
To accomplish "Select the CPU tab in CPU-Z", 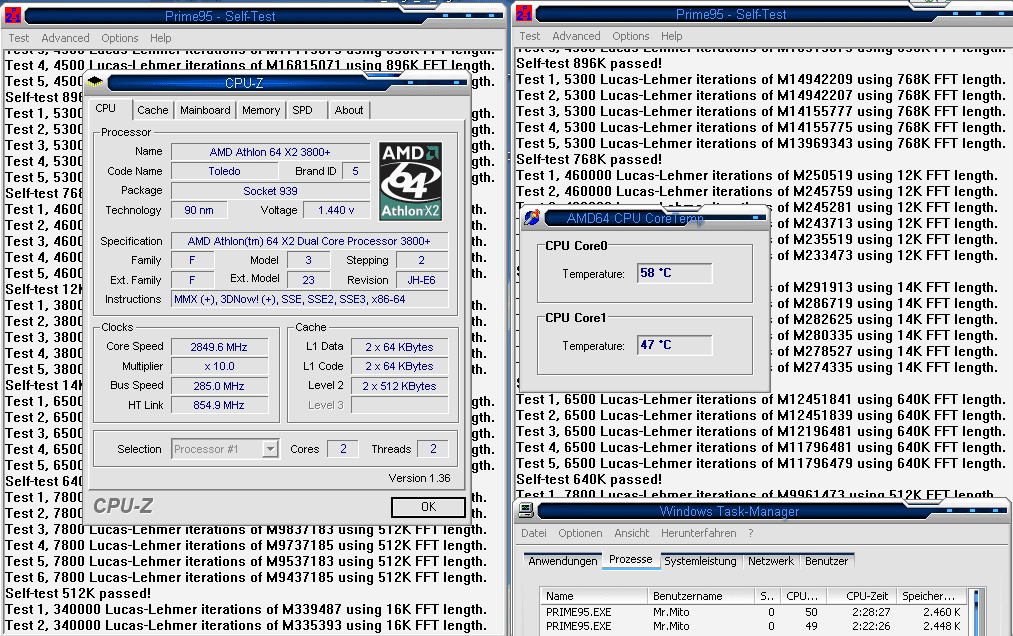I will coord(106,109).
